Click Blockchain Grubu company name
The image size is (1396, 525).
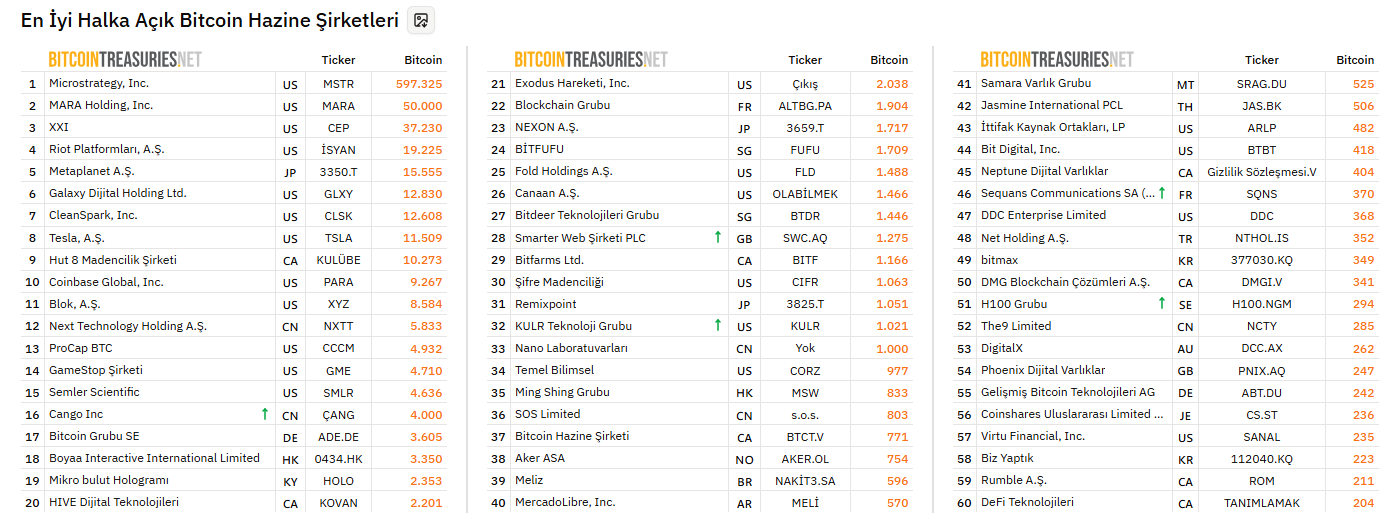click(x=562, y=105)
